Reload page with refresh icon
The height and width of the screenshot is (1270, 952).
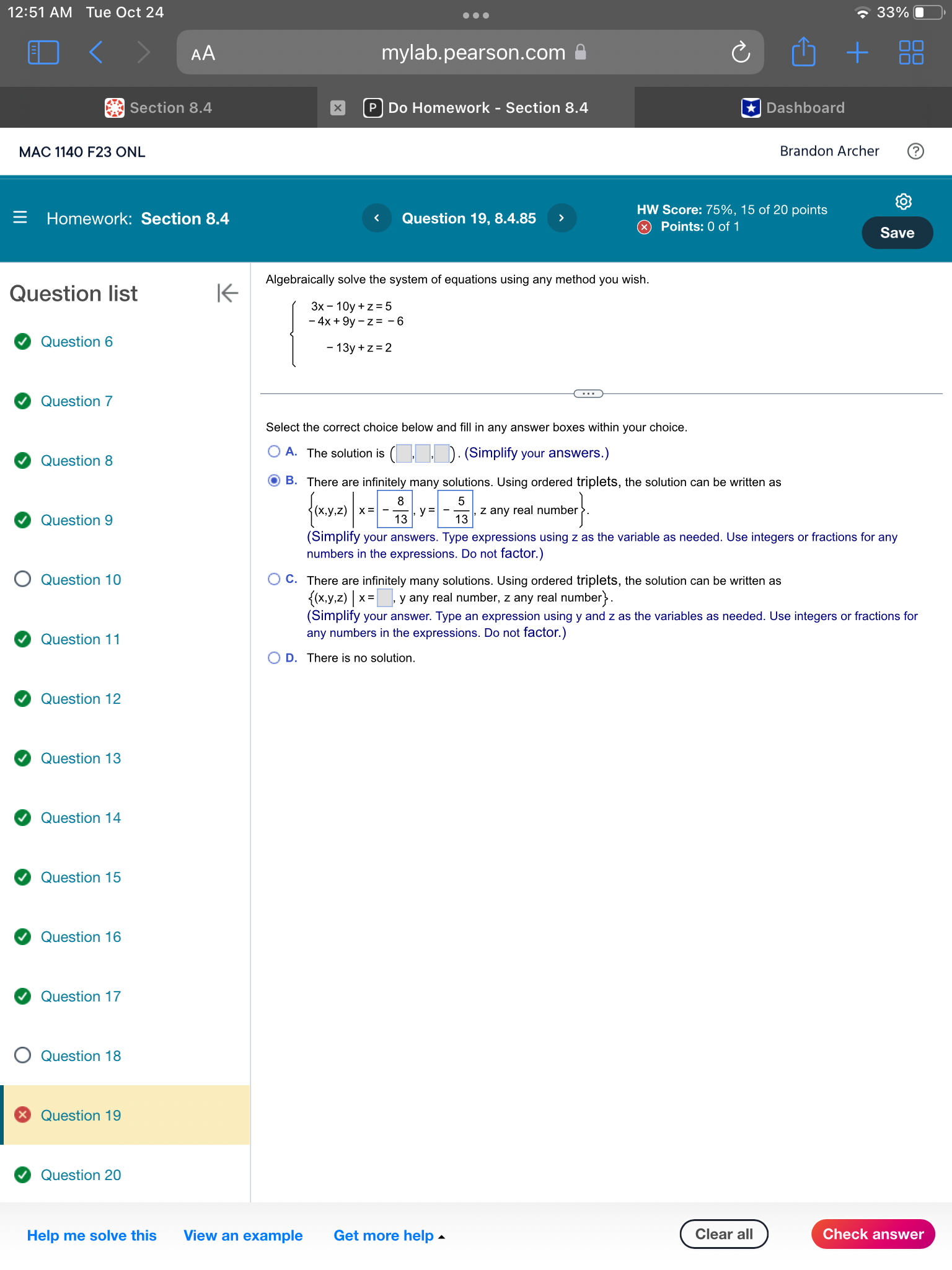[741, 53]
